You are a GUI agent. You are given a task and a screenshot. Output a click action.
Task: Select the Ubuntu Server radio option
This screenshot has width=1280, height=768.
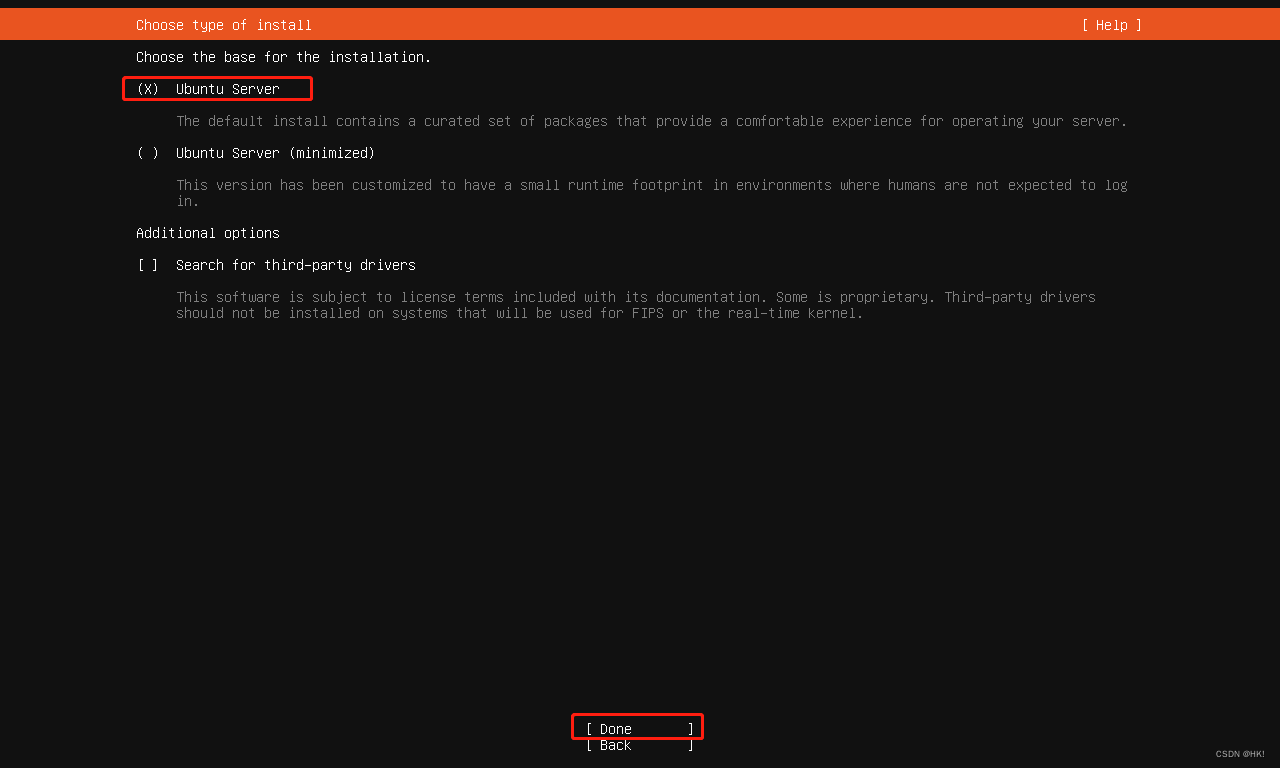click(208, 89)
